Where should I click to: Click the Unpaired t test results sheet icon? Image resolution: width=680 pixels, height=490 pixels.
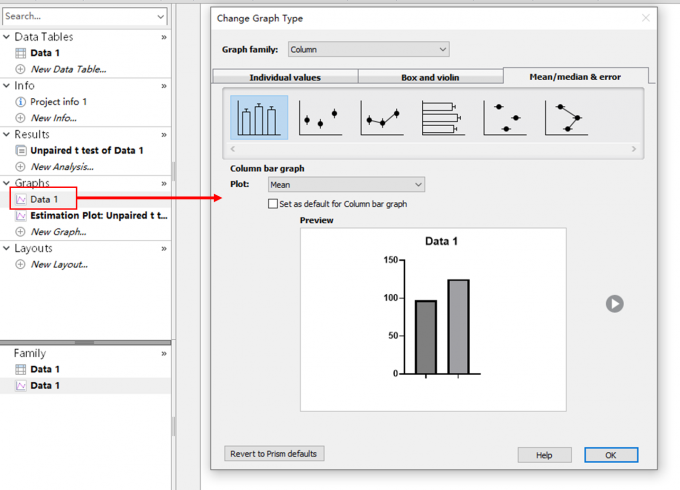[x=20, y=150]
